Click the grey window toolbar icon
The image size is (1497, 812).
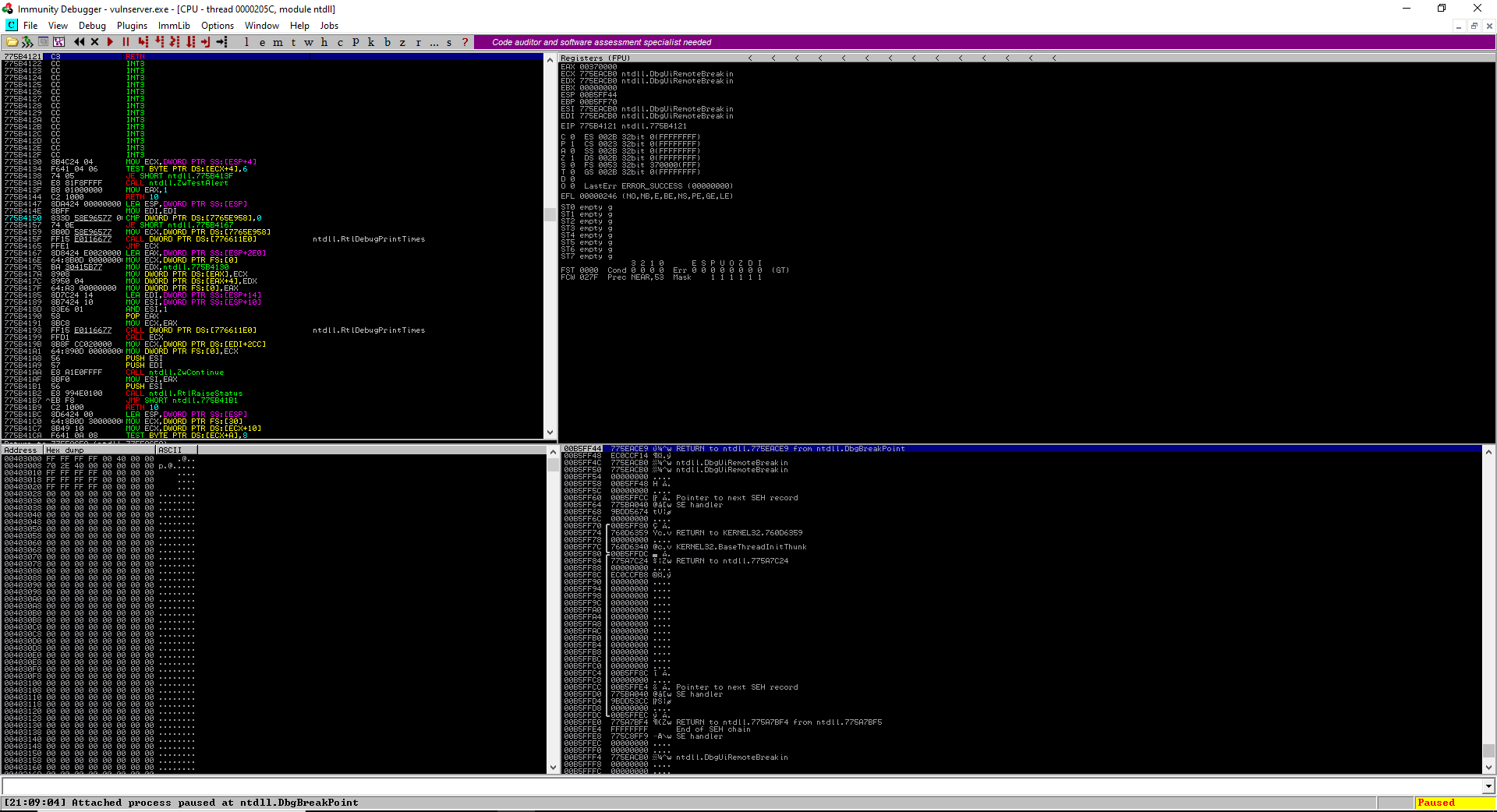[x=44, y=42]
